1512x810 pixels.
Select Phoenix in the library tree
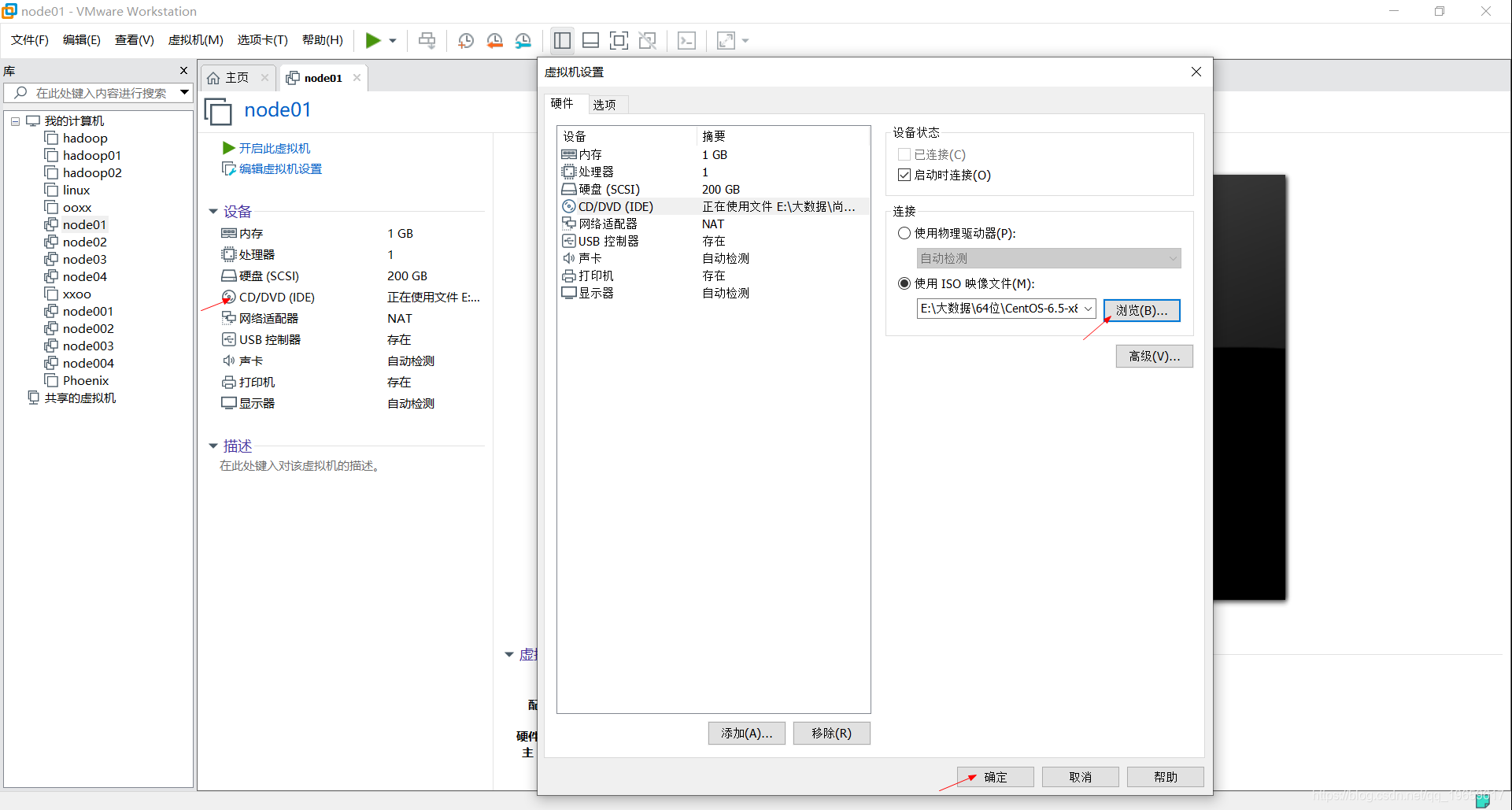click(86, 381)
